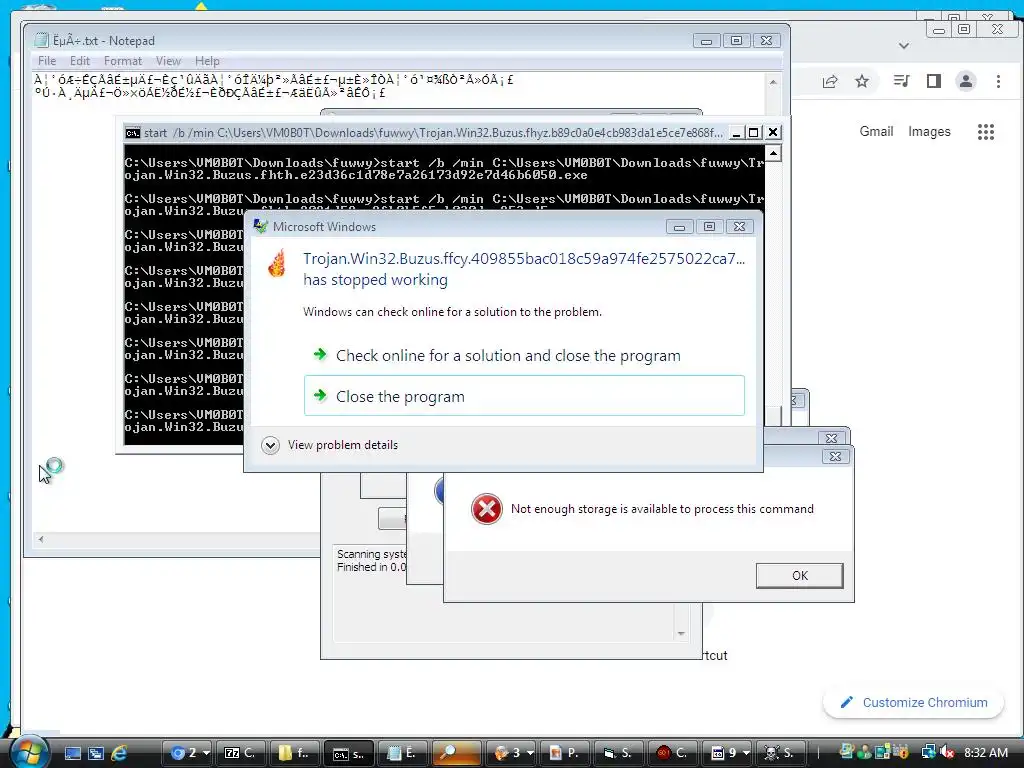The width and height of the screenshot is (1024, 768).
Task: Activate the Notepad taskbar button
Action: (x=402, y=753)
